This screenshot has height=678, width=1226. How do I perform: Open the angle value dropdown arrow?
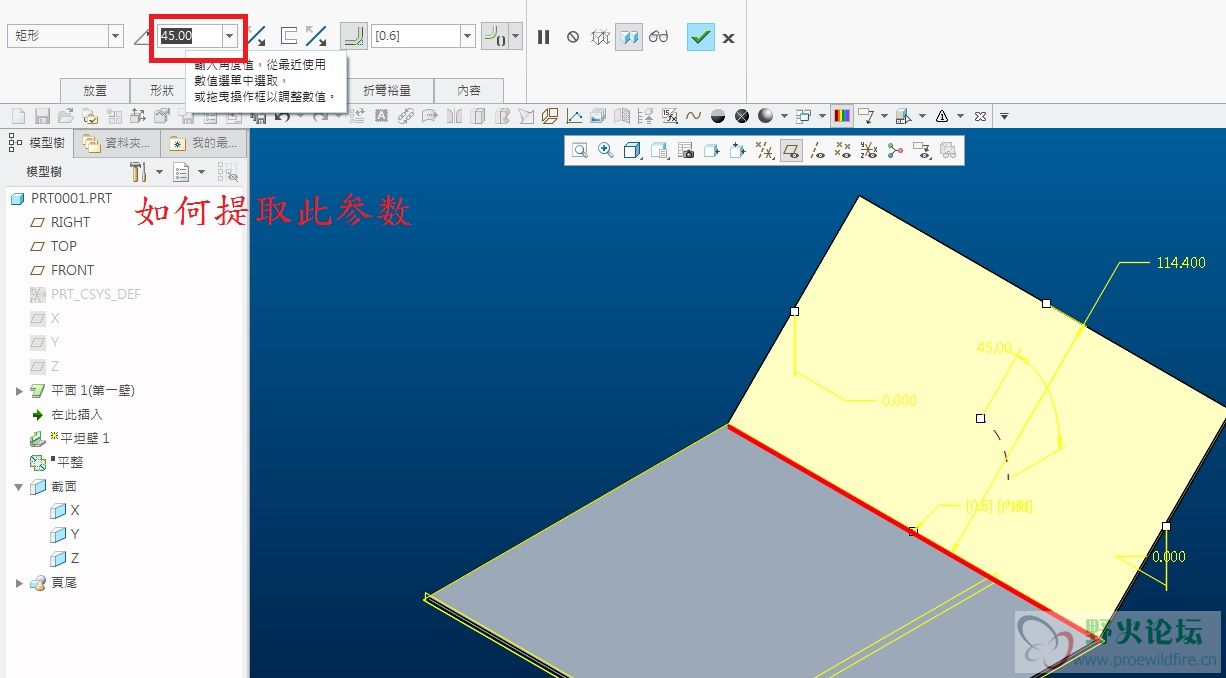[x=230, y=36]
